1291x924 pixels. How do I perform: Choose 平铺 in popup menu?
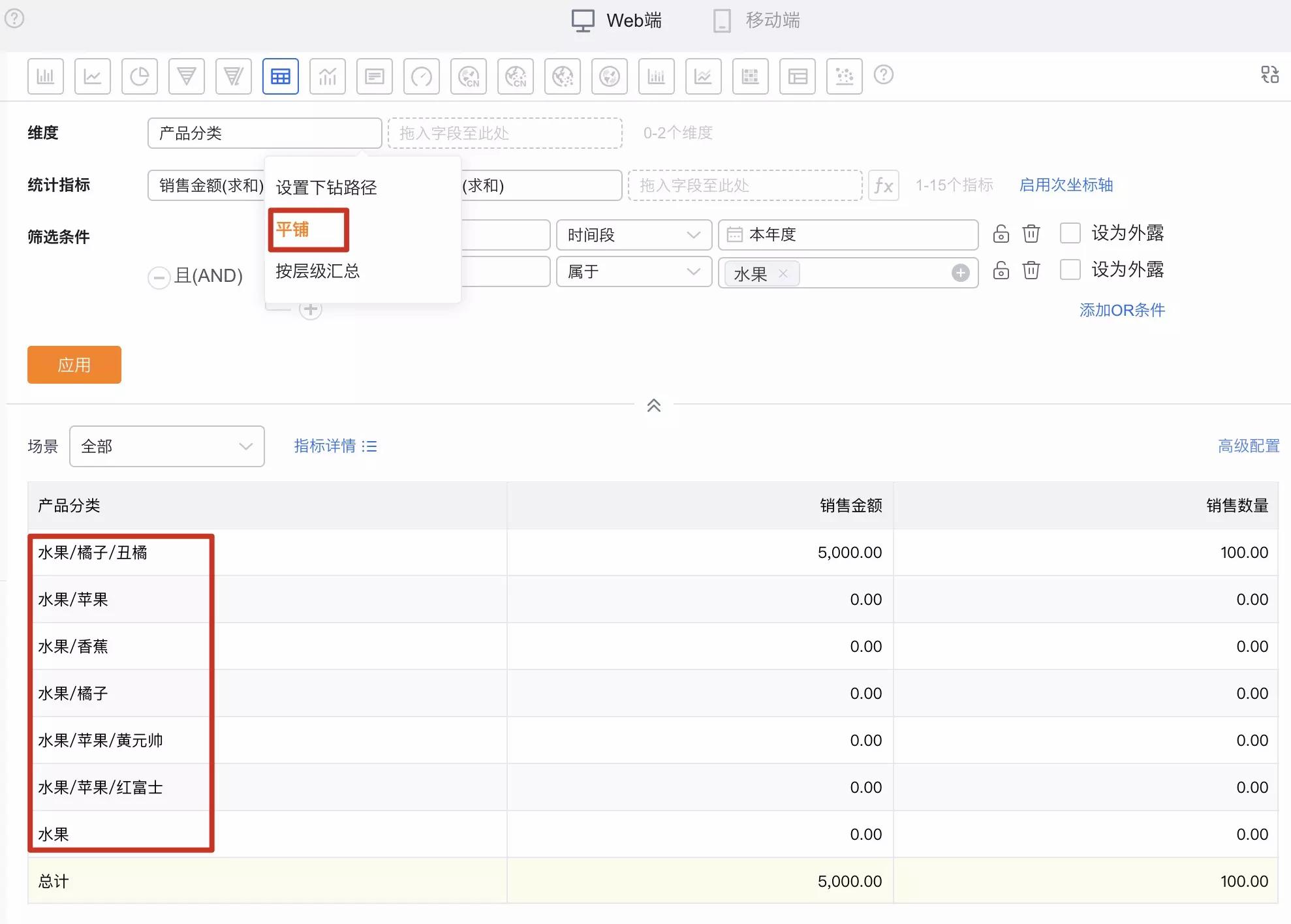pyautogui.click(x=292, y=230)
